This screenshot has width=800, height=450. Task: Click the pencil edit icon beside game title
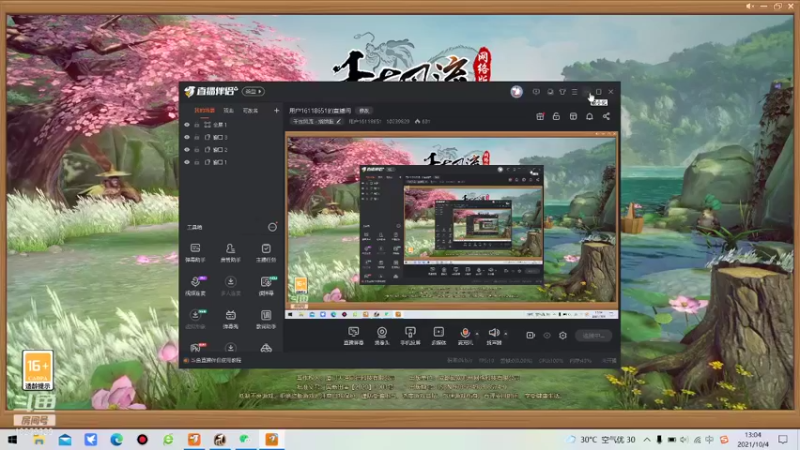pos(339,121)
